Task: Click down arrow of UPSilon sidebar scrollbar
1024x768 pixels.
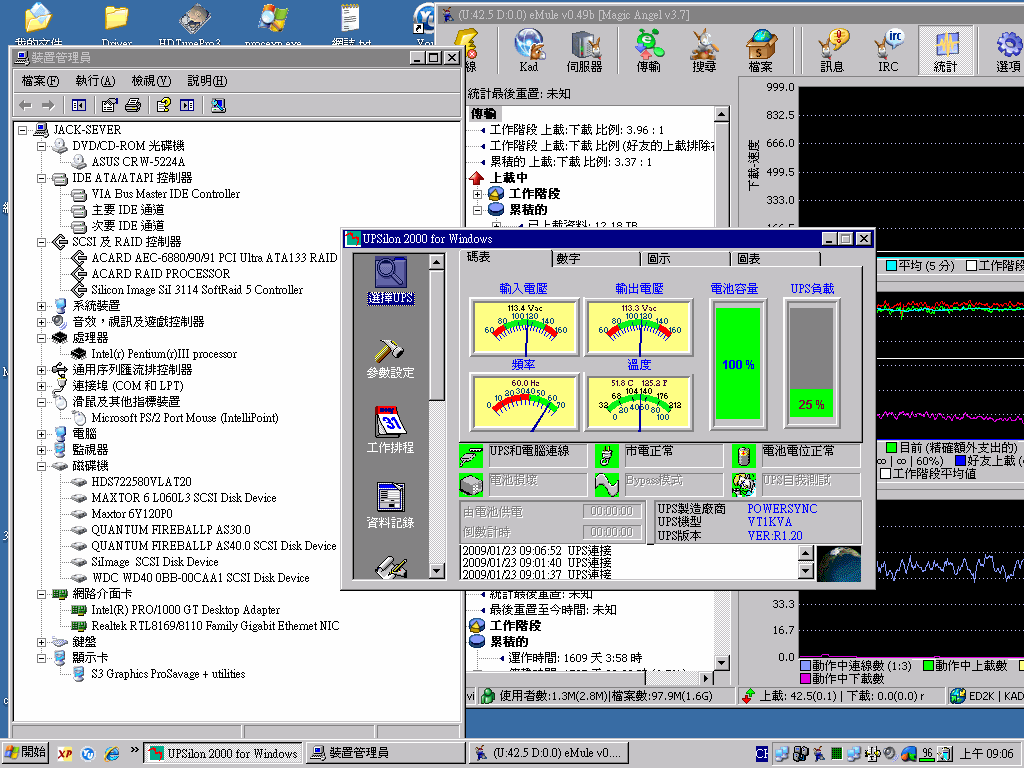Action: [437, 570]
